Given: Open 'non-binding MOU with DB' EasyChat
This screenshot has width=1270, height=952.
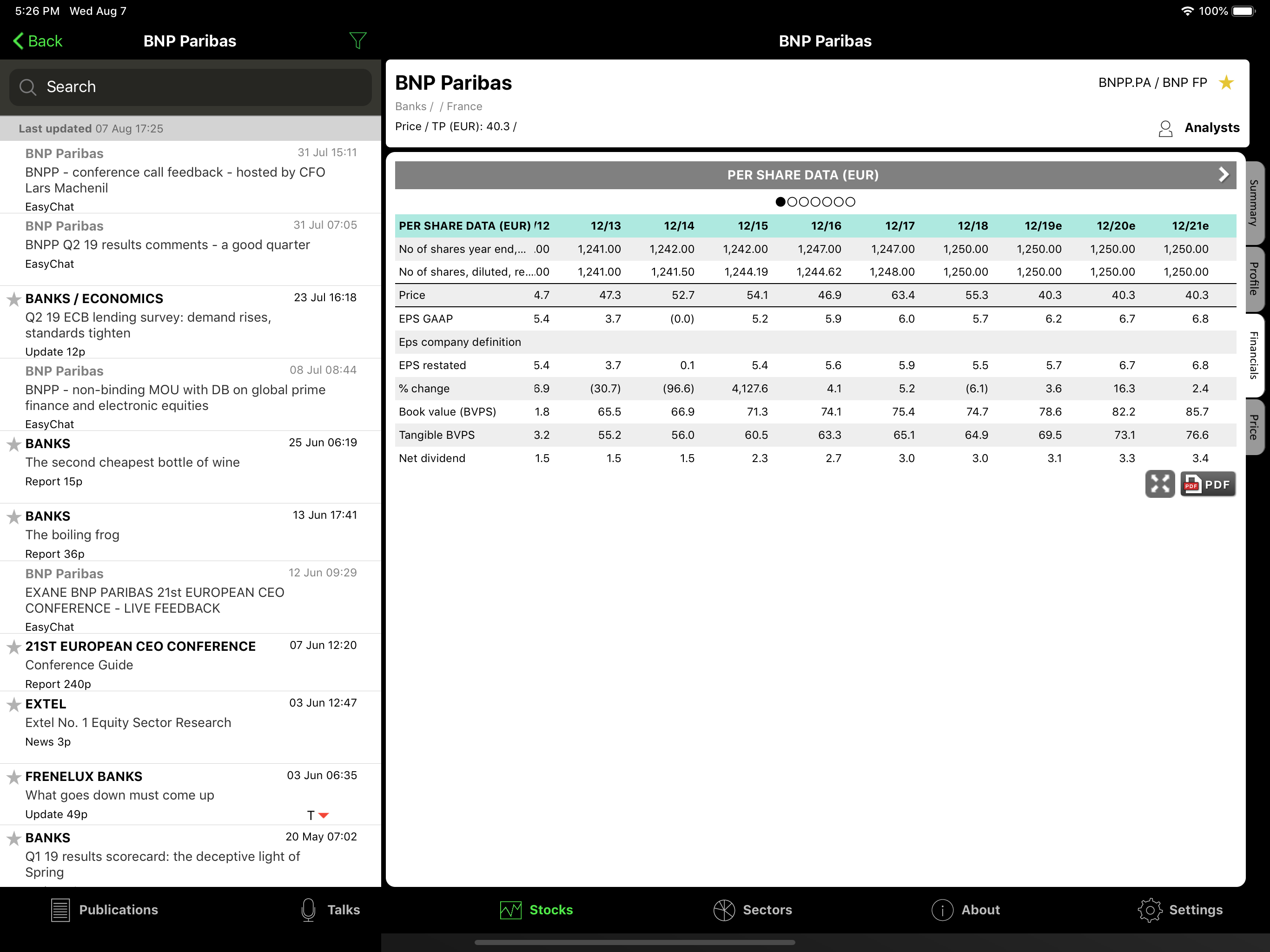Looking at the screenshot, I should 191,395.
